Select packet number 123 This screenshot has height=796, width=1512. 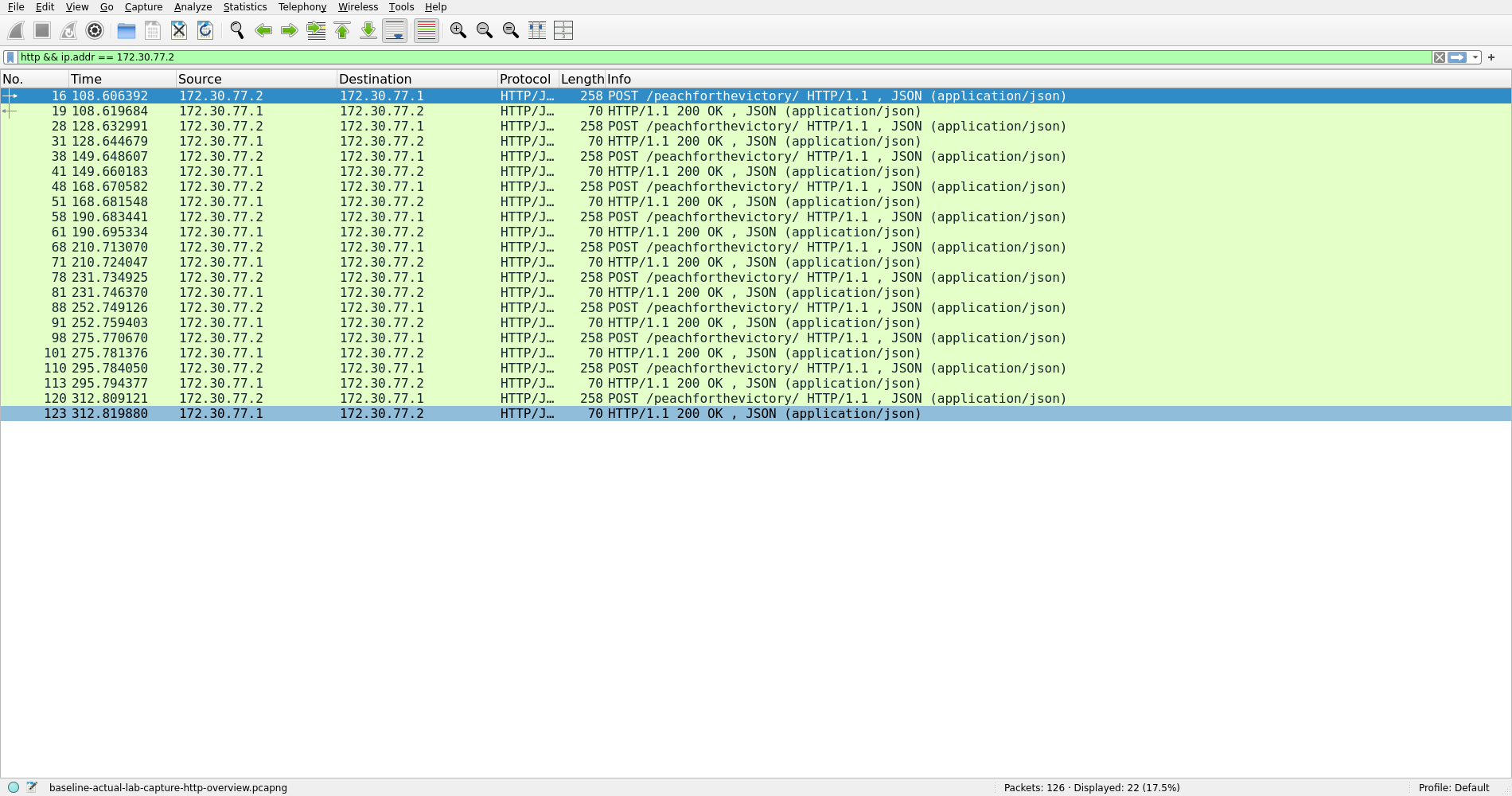756,414
